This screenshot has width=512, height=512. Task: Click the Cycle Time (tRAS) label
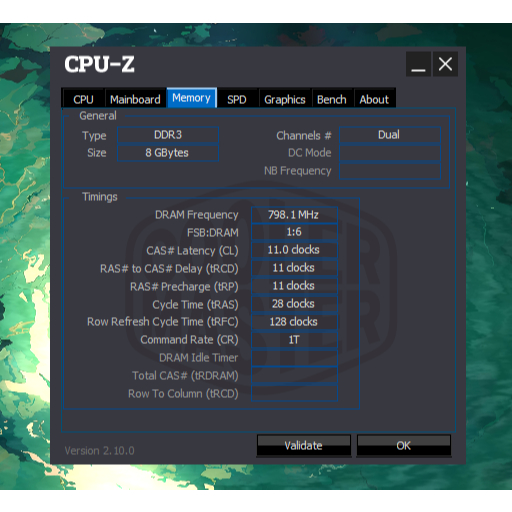click(195, 305)
